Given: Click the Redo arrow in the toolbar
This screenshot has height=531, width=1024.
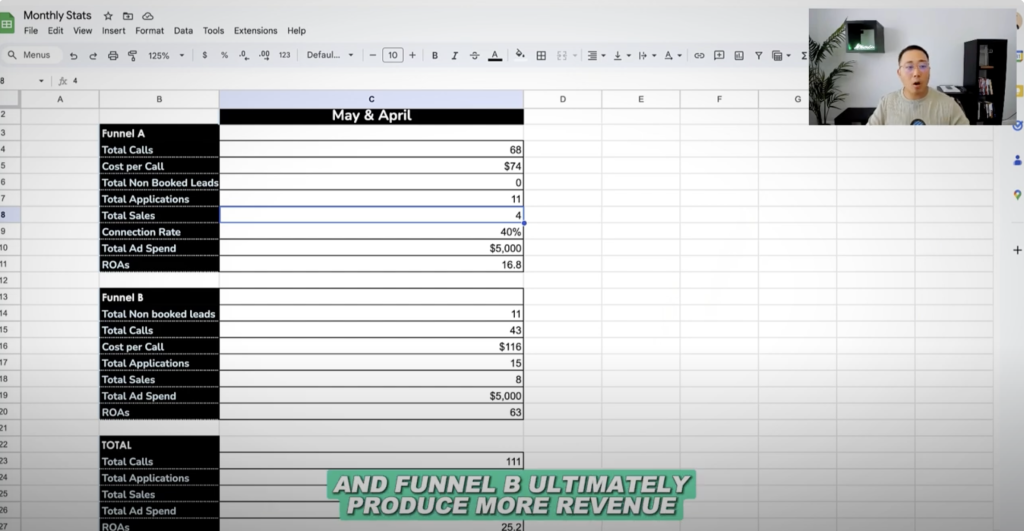Looking at the screenshot, I should (x=93, y=55).
